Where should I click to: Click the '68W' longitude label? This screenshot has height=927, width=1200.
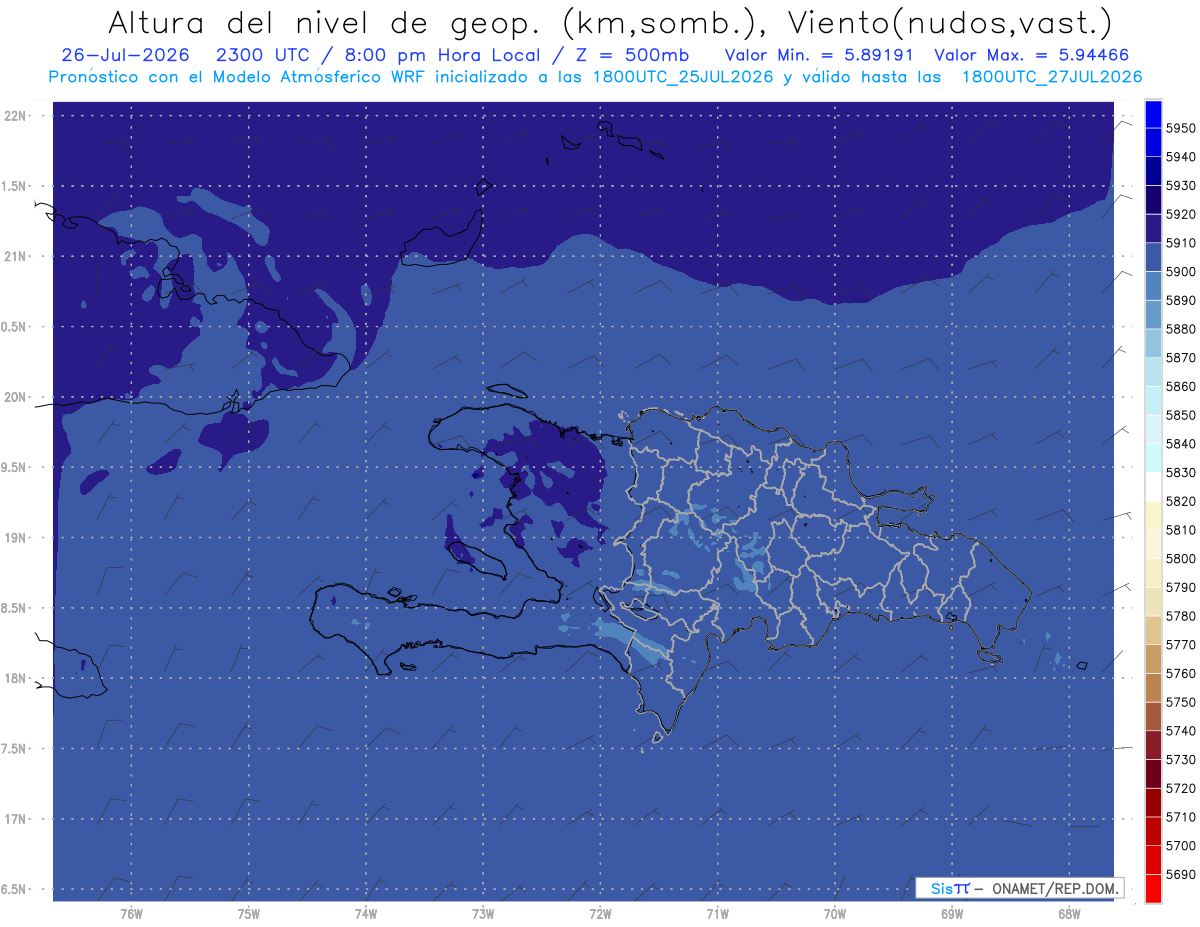click(x=1069, y=914)
